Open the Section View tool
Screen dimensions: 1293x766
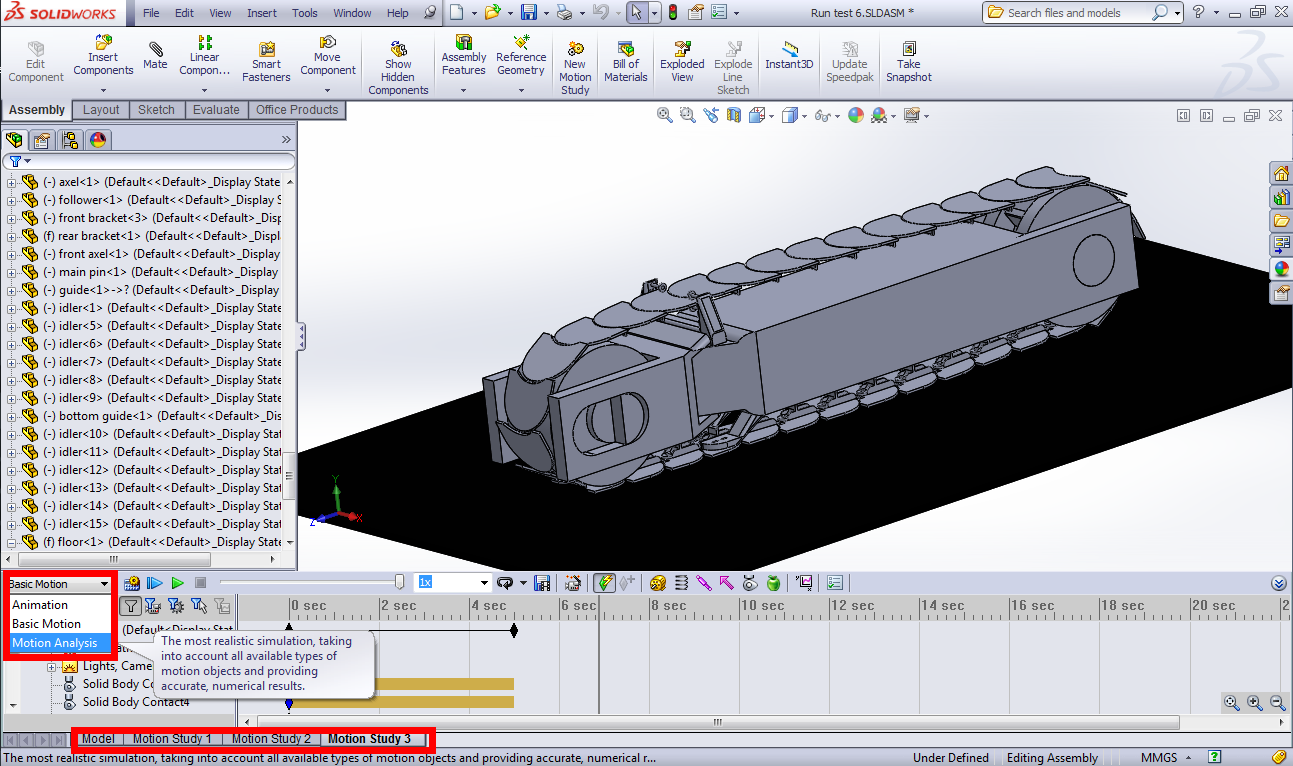(x=734, y=116)
